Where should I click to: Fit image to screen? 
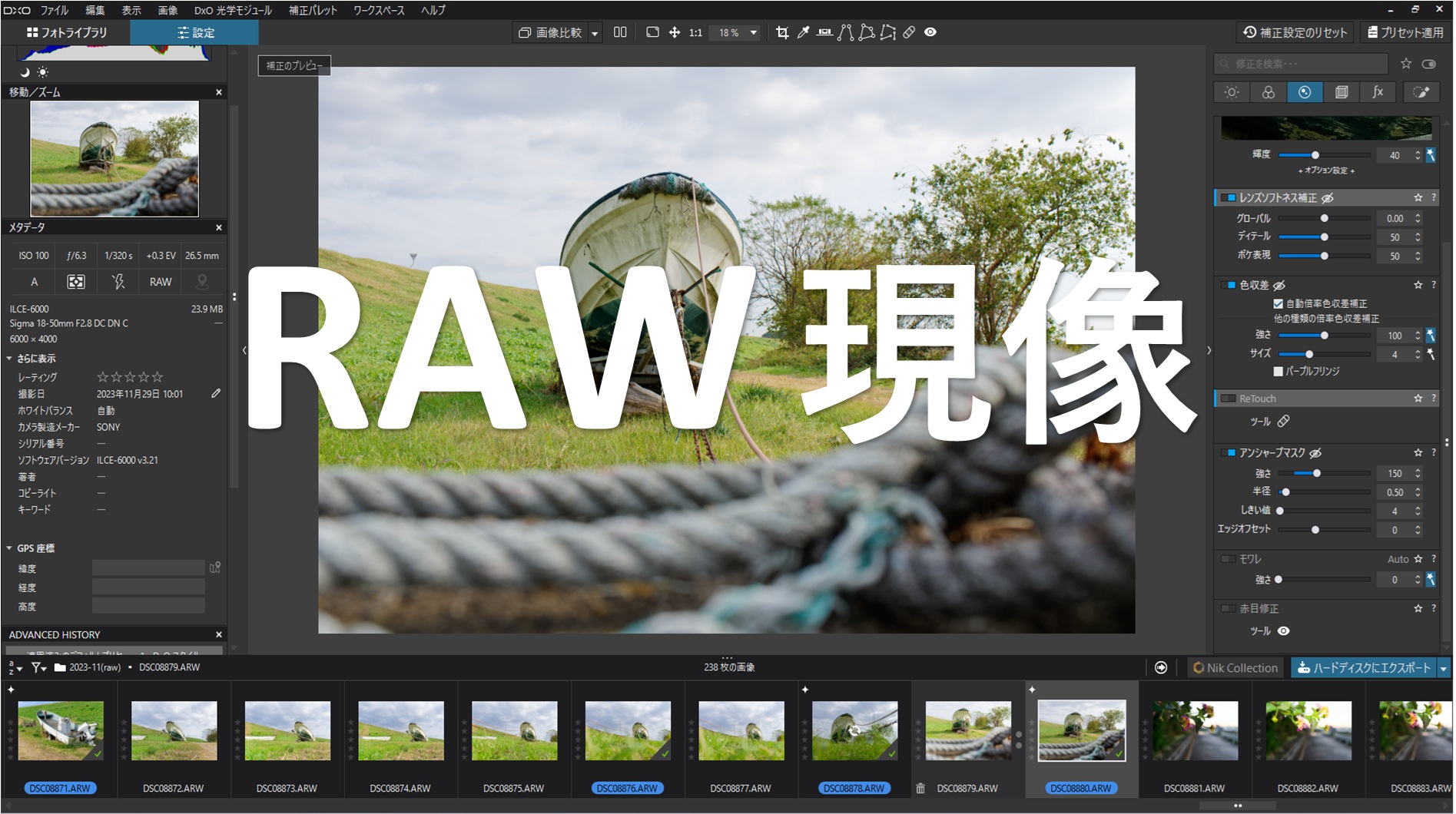tap(652, 32)
